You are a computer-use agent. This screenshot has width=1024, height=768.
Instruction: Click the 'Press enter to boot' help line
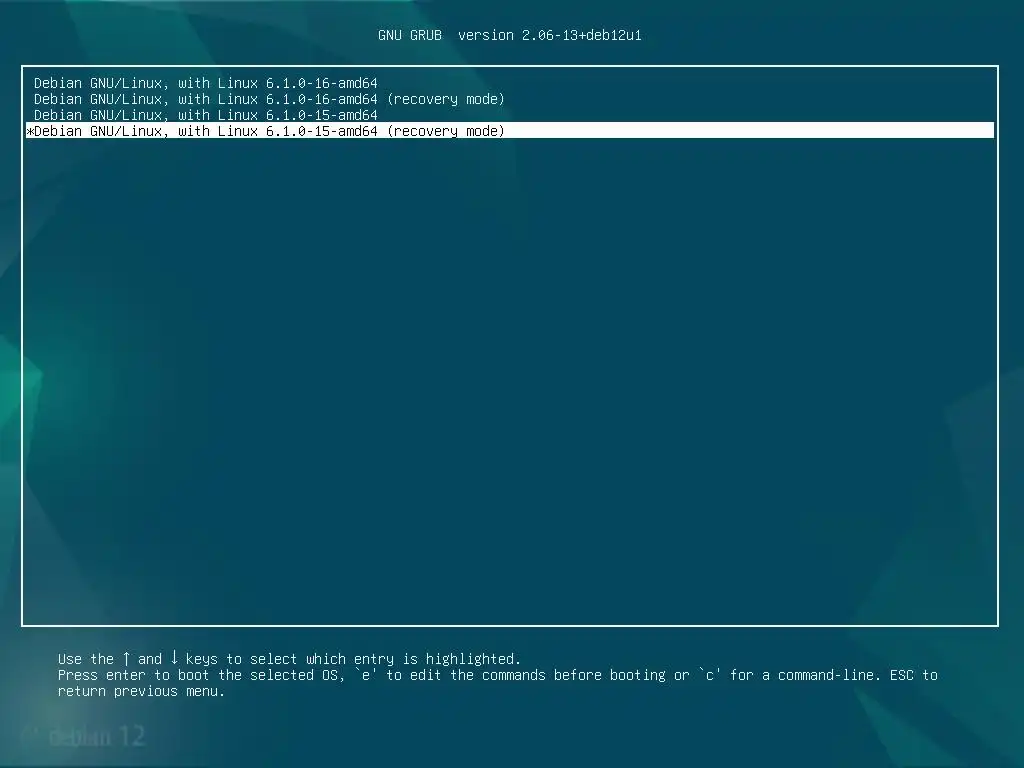(x=498, y=675)
